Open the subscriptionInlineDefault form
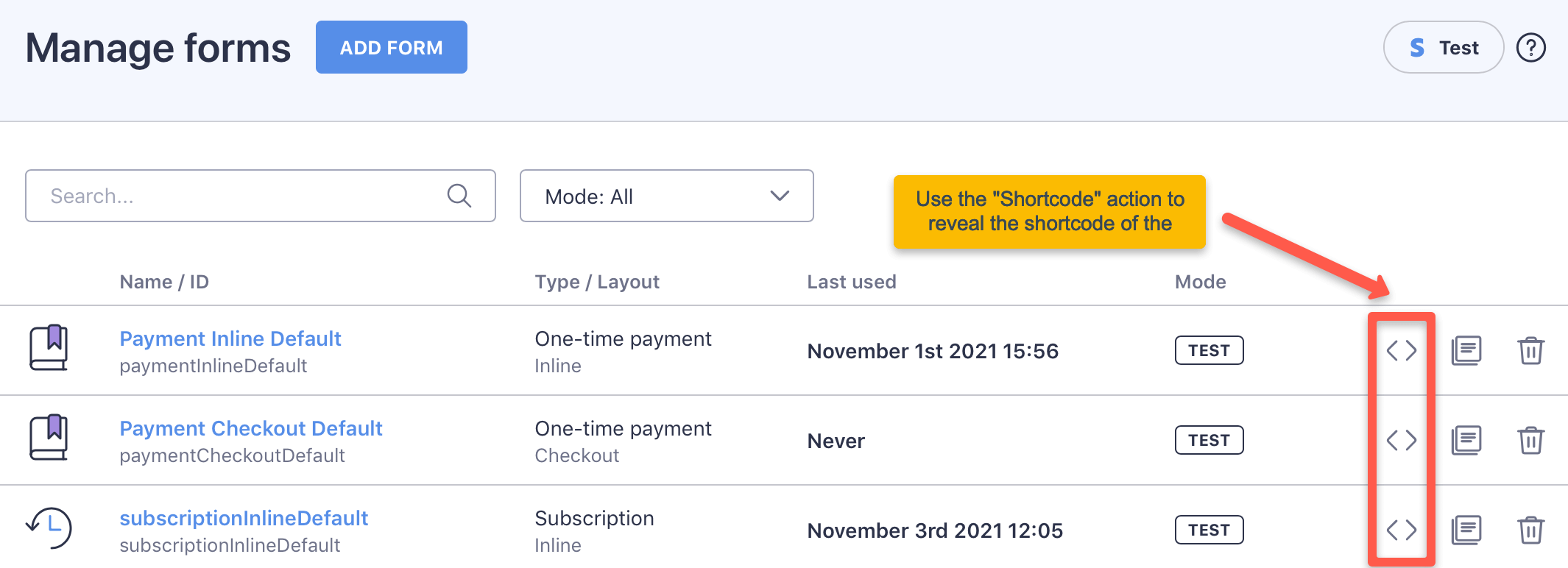The image size is (1568, 568). coord(244,518)
